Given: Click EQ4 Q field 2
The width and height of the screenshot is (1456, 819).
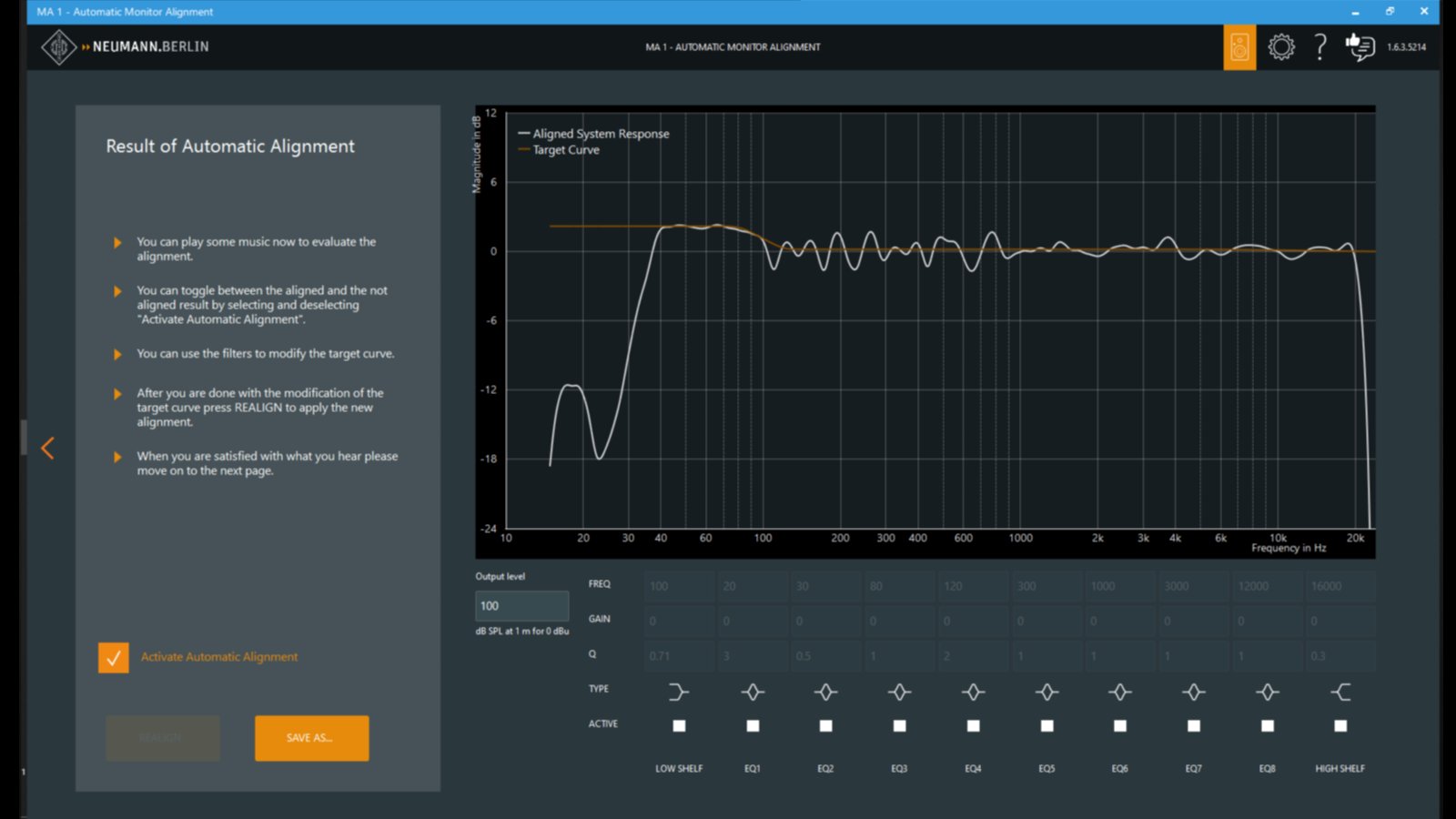Looking at the screenshot, I should [974, 655].
